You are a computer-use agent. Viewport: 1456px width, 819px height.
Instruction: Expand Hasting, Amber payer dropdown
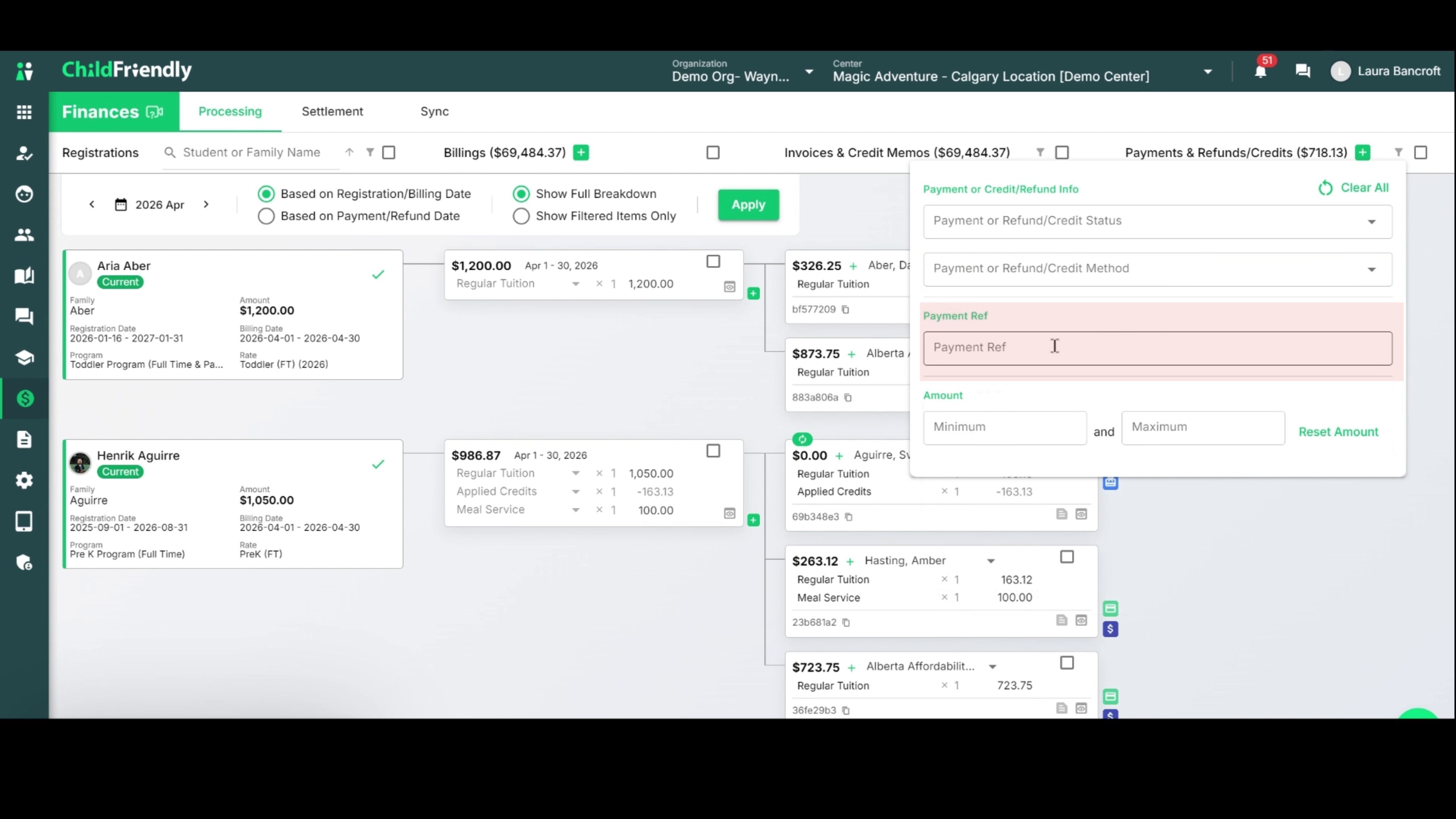[991, 561]
